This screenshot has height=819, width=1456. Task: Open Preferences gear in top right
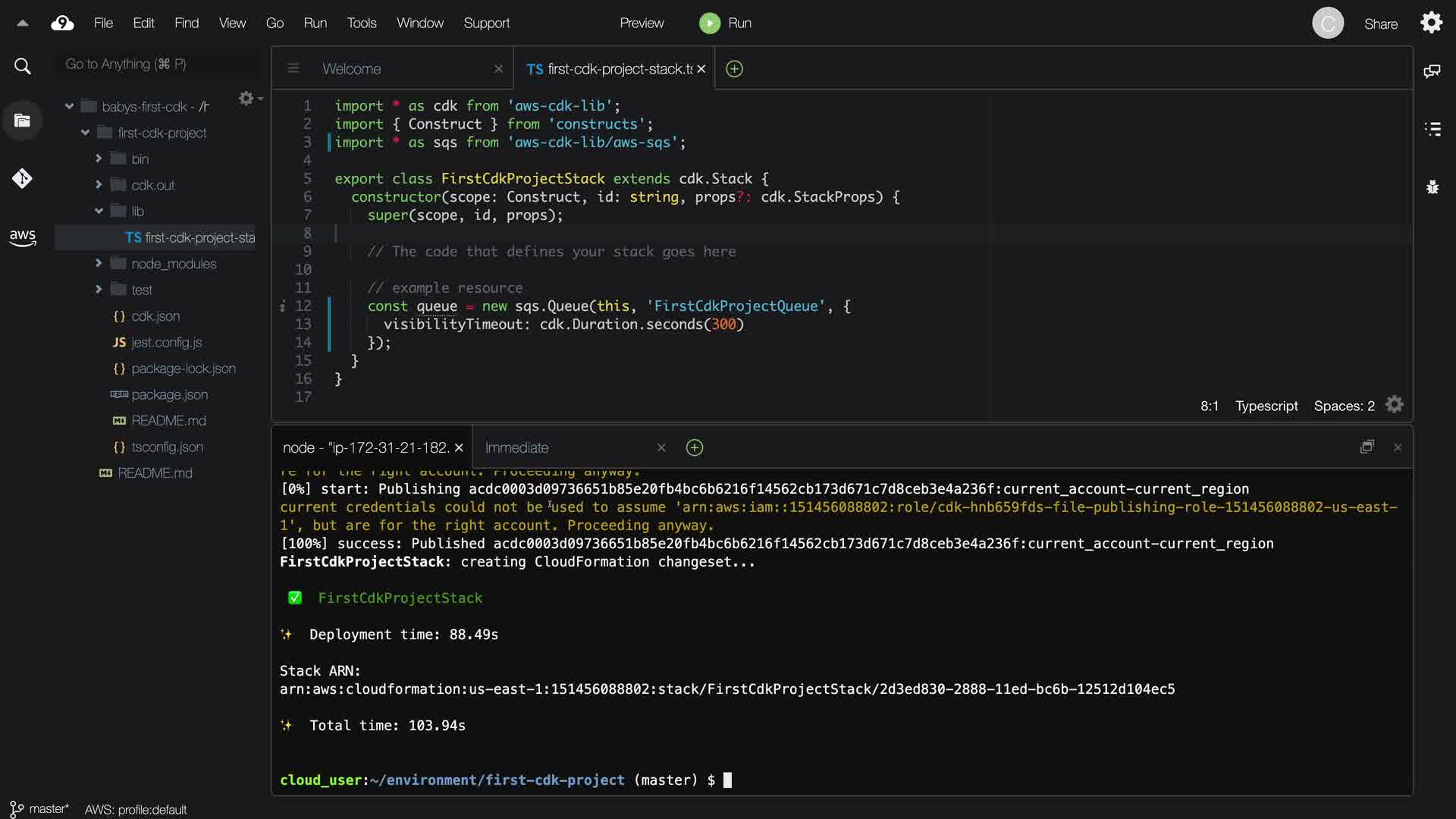[x=1431, y=23]
